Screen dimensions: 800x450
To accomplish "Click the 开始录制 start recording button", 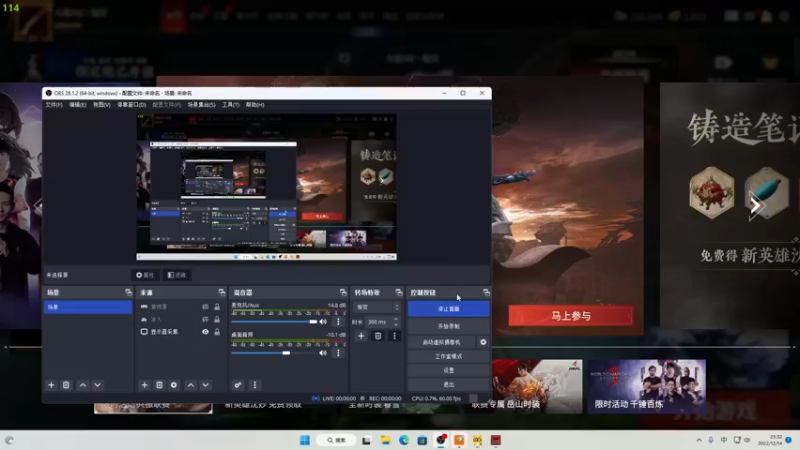I will tap(448, 326).
